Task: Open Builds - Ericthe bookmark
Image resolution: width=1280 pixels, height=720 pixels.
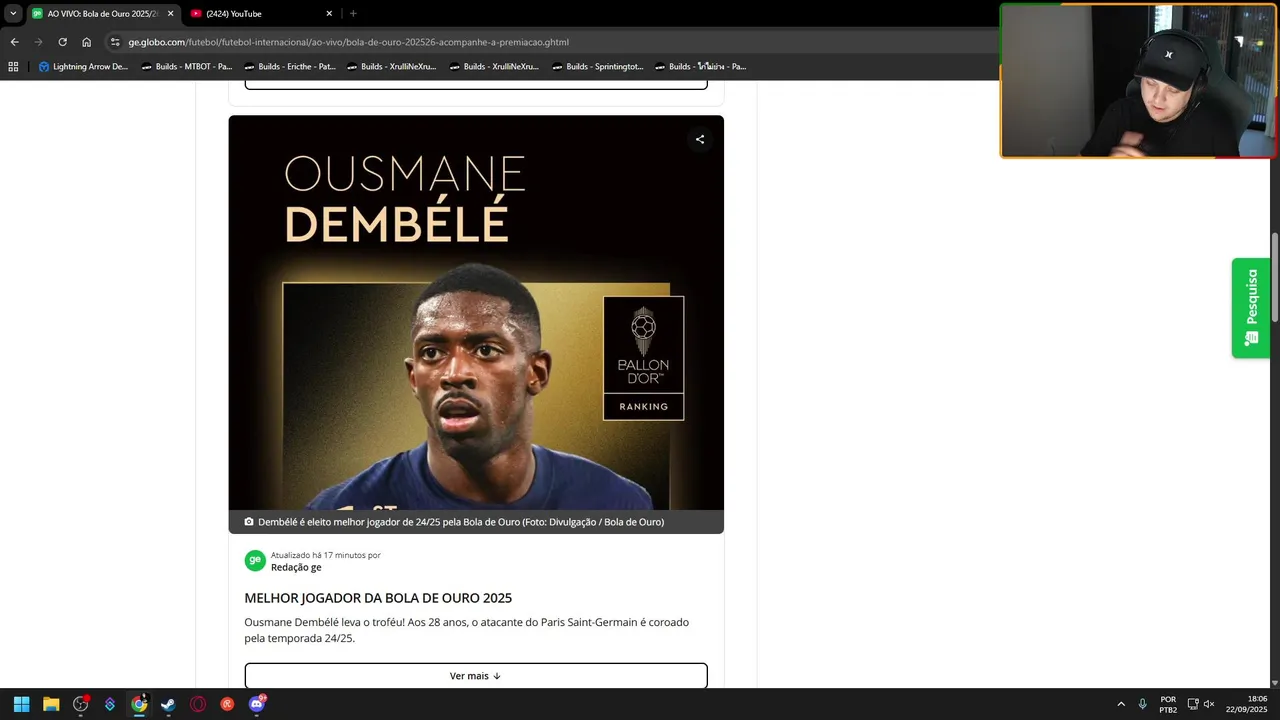Action: click(x=290, y=67)
